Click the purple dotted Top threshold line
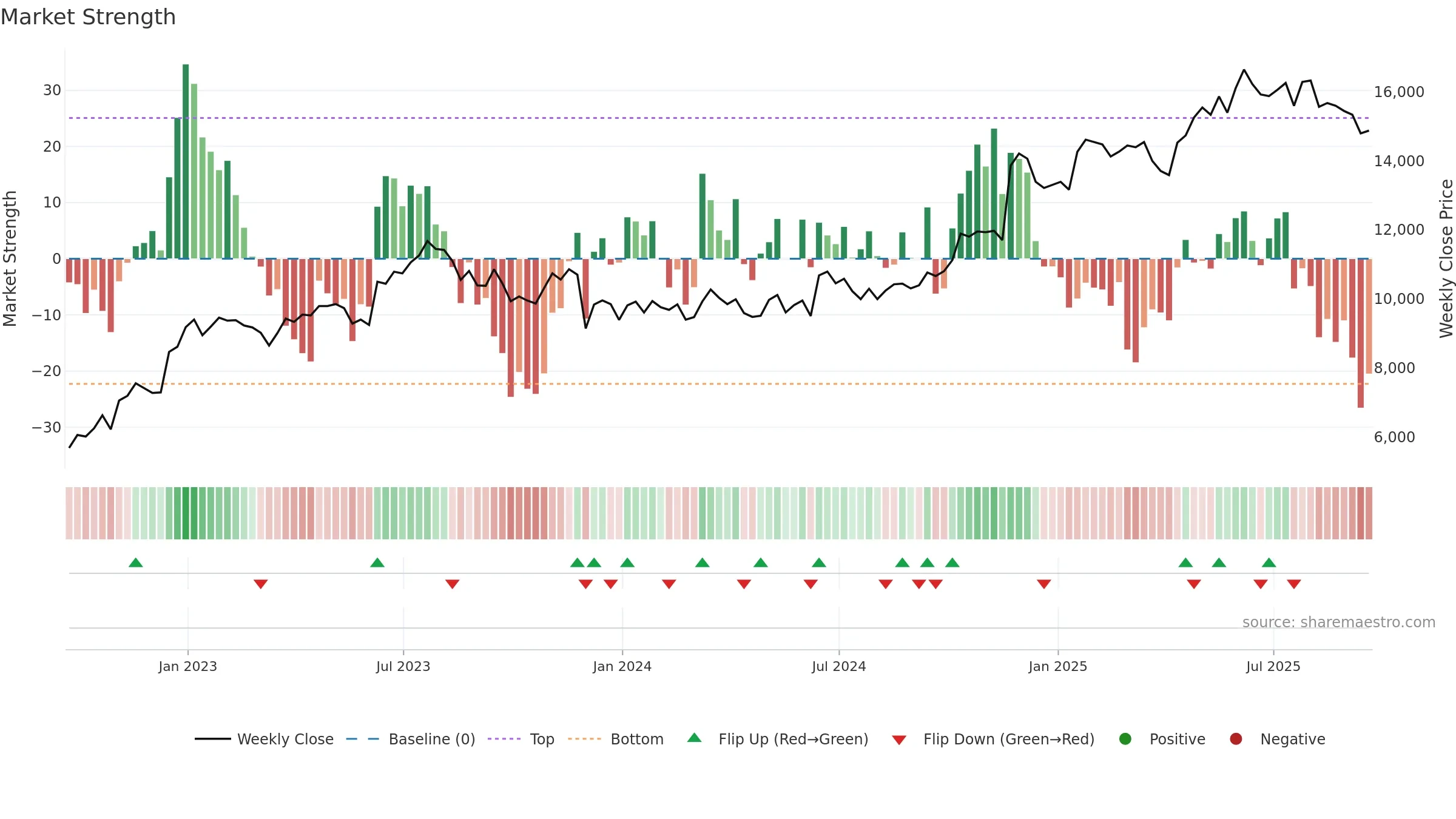This screenshot has height=819, width=1456. pos(719,118)
